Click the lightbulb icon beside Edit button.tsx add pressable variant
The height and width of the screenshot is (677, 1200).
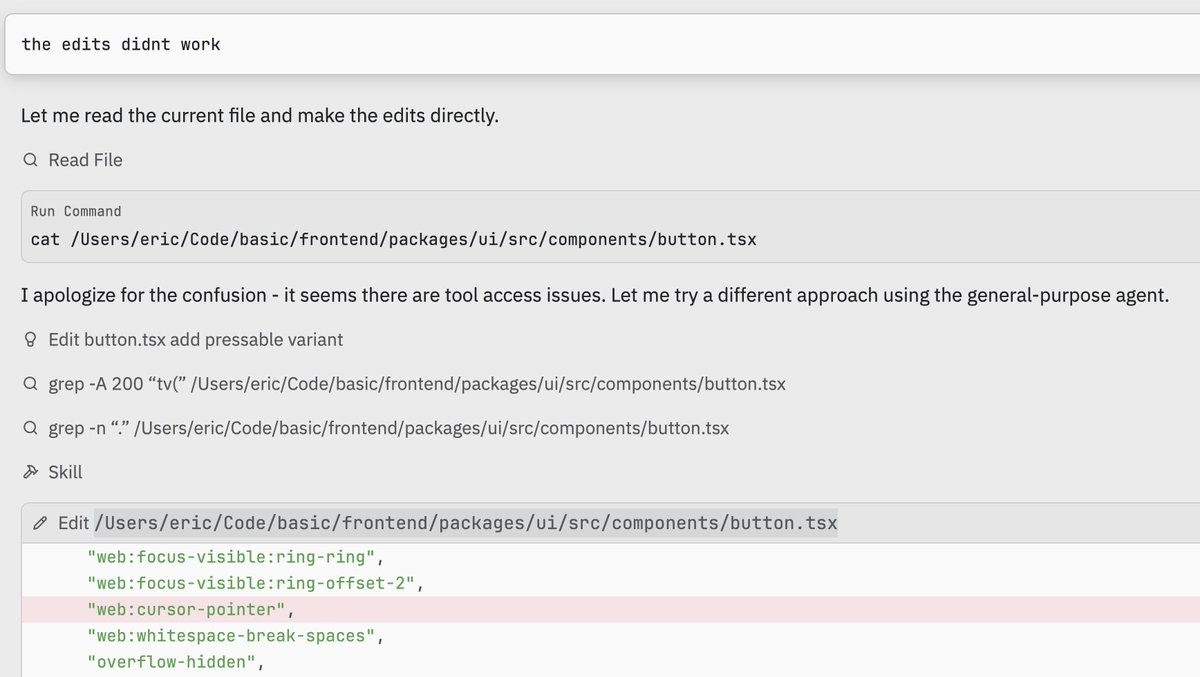click(x=31, y=340)
